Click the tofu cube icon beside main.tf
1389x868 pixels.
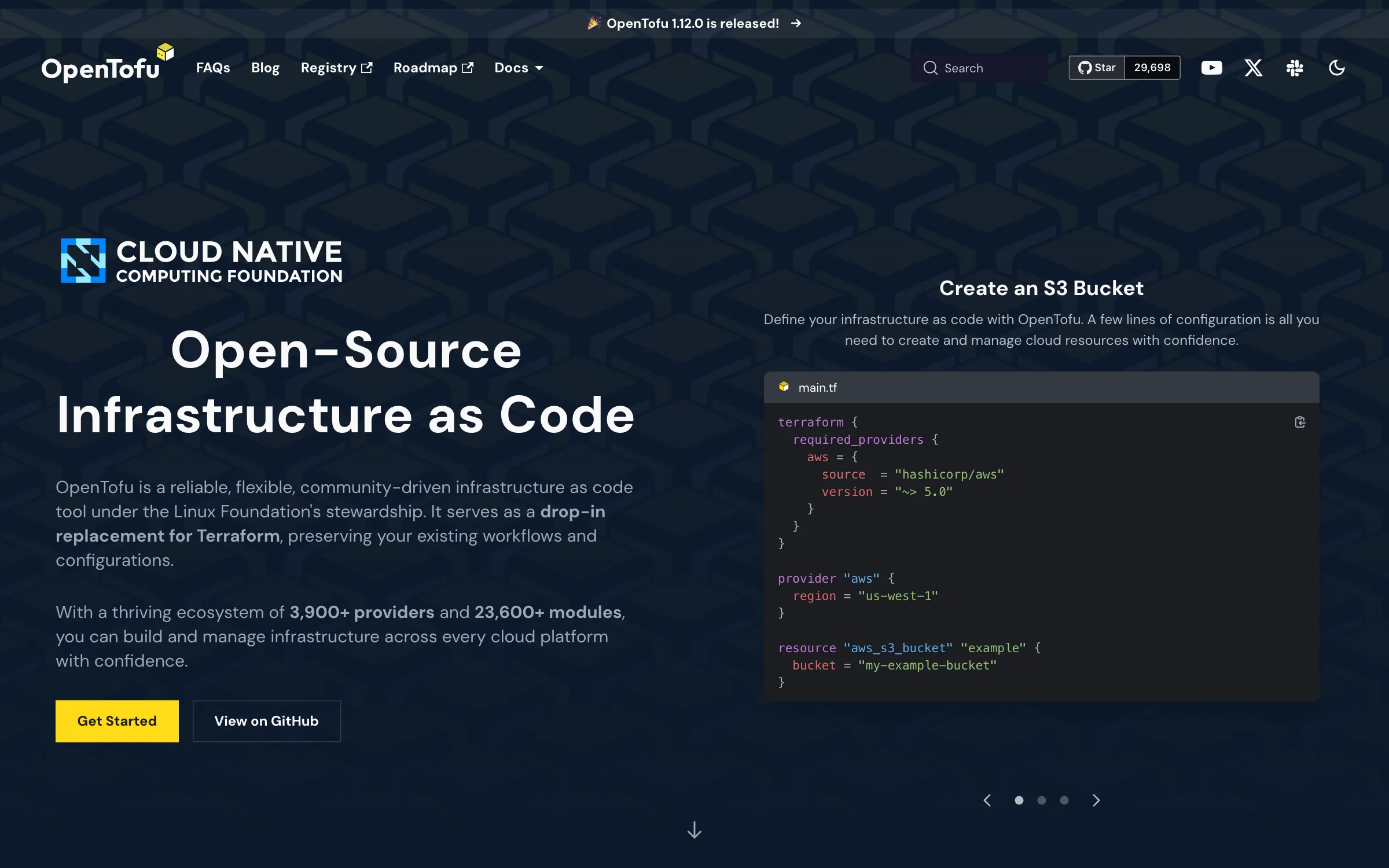pos(784,387)
